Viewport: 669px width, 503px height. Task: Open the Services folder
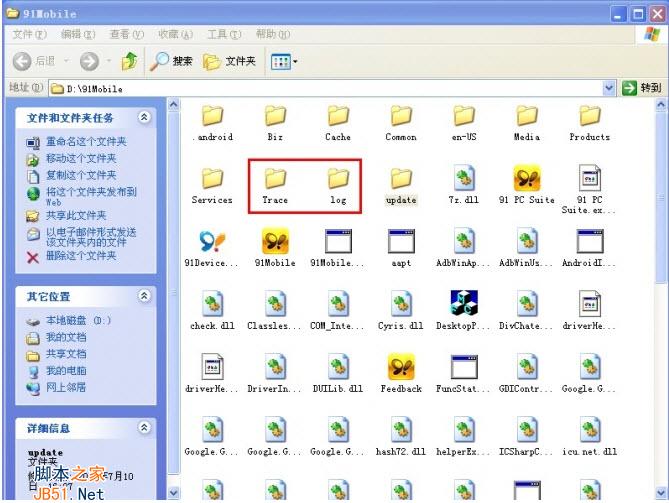pos(212,186)
